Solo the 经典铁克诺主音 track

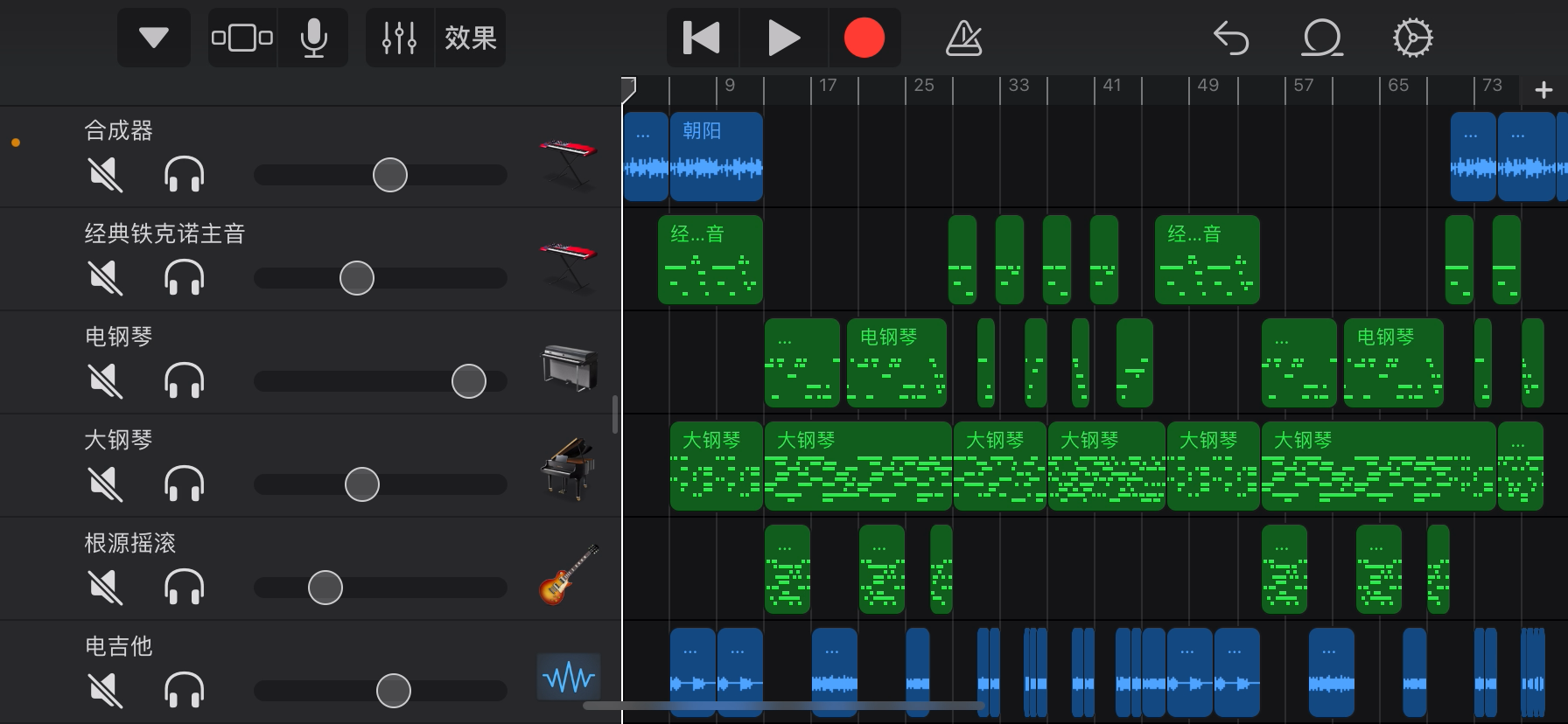coord(185,278)
